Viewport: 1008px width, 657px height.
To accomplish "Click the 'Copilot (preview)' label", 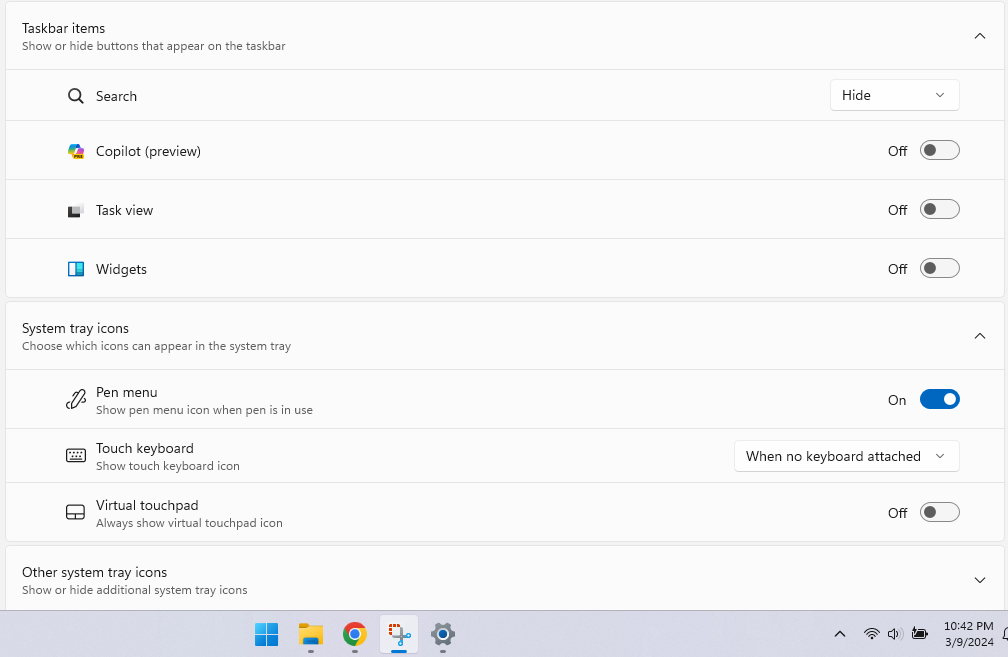I will (148, 151).
